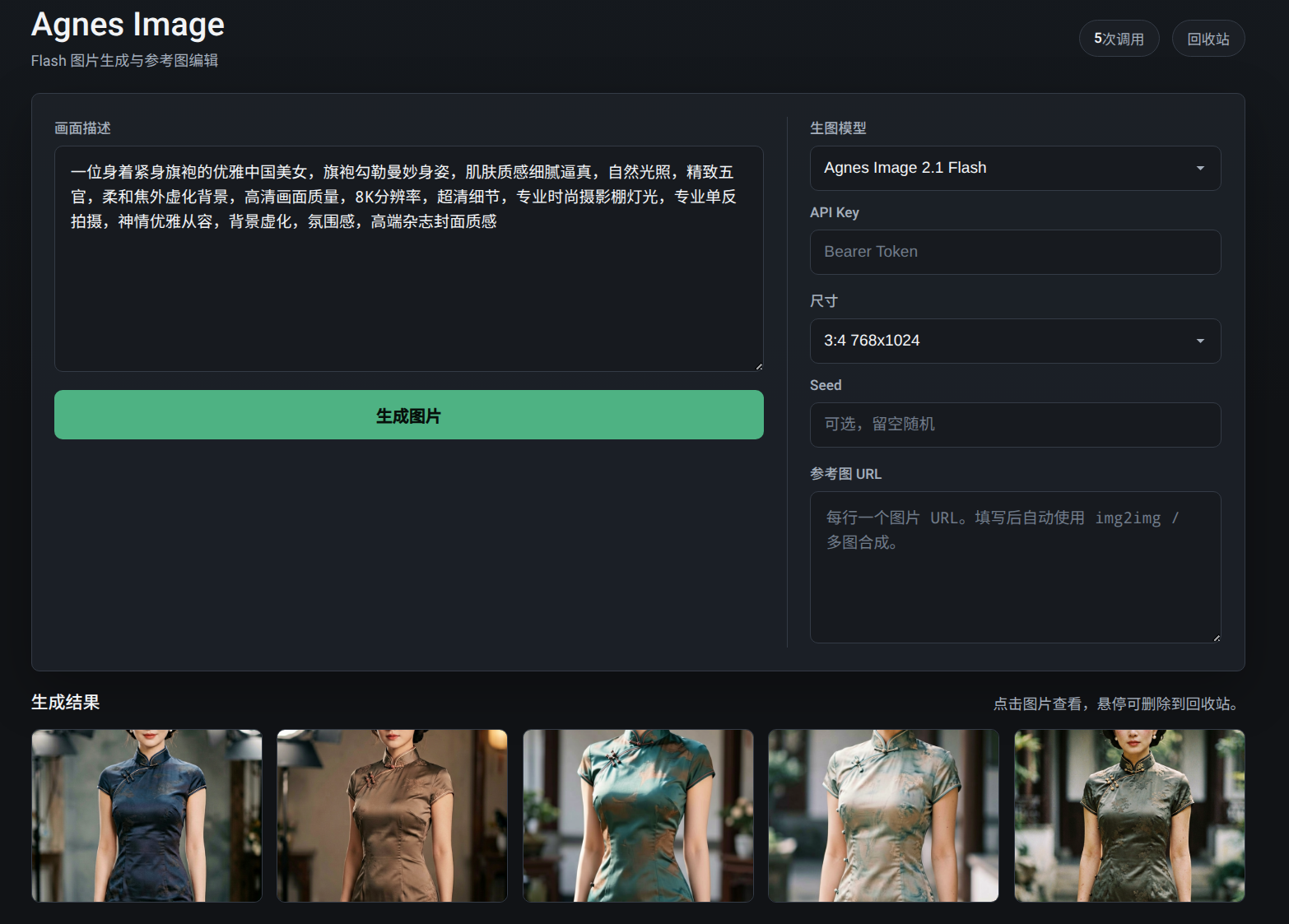Screen dimensions: 1289x924
Task: Open the 生图模型 Agnes Image 2.1 Flash dropdown
Action: pos(1015,168)
